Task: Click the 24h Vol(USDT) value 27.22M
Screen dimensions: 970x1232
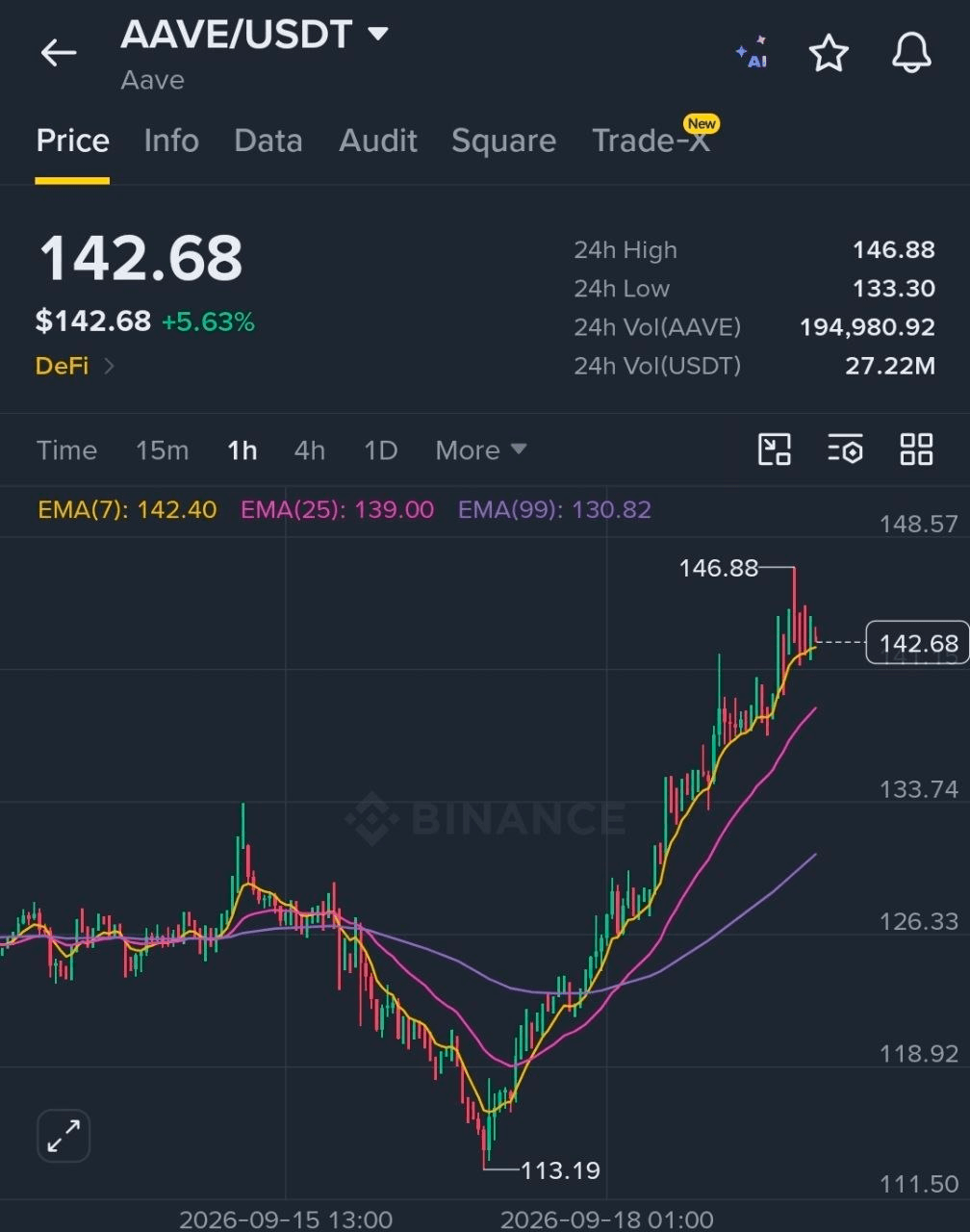Action: [x=890, y=366]
